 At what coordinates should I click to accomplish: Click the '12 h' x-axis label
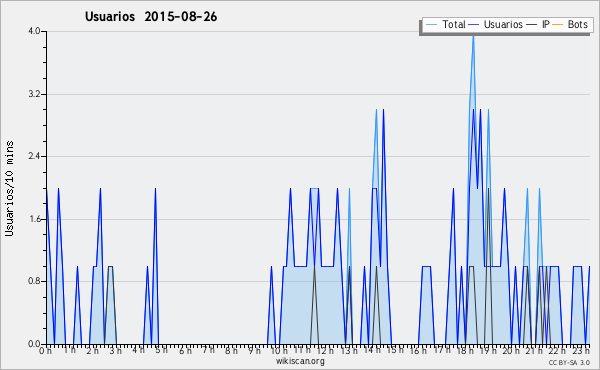[326, 351]
